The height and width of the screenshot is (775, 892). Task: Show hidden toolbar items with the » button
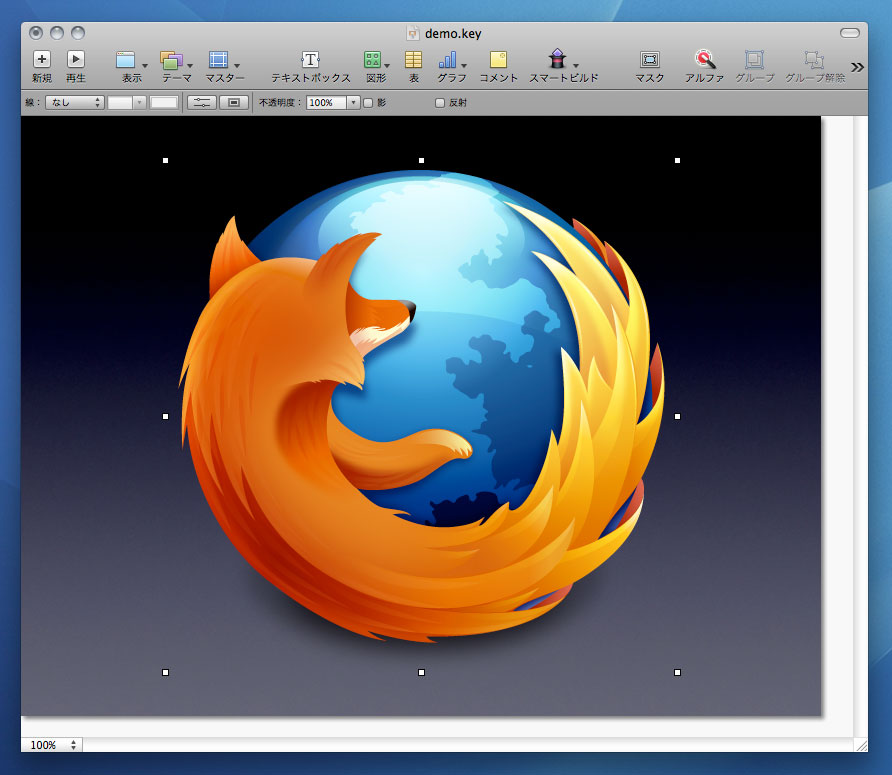coord(857,67)
